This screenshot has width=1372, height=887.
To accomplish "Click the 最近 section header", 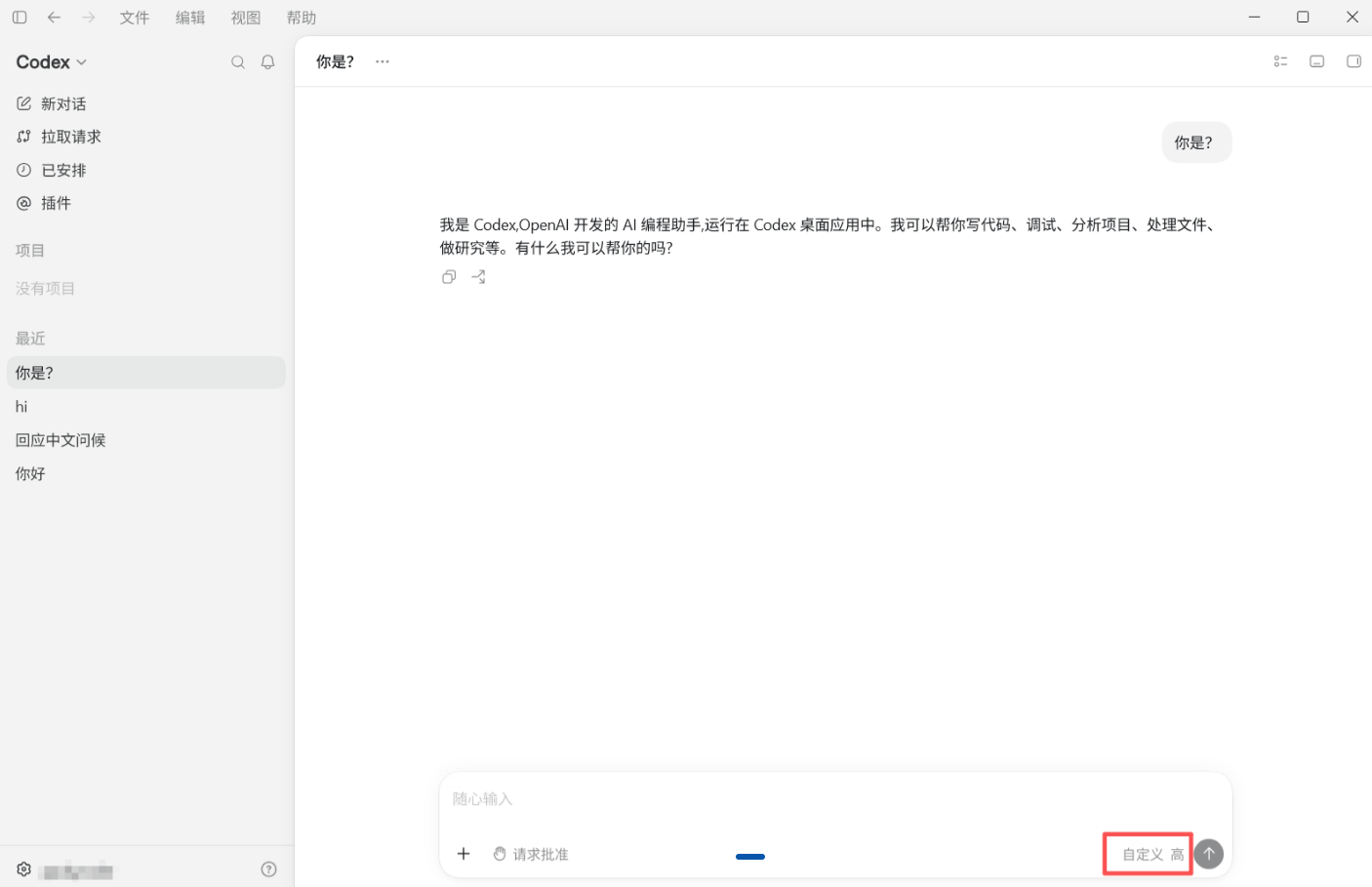I will (30, 338).
